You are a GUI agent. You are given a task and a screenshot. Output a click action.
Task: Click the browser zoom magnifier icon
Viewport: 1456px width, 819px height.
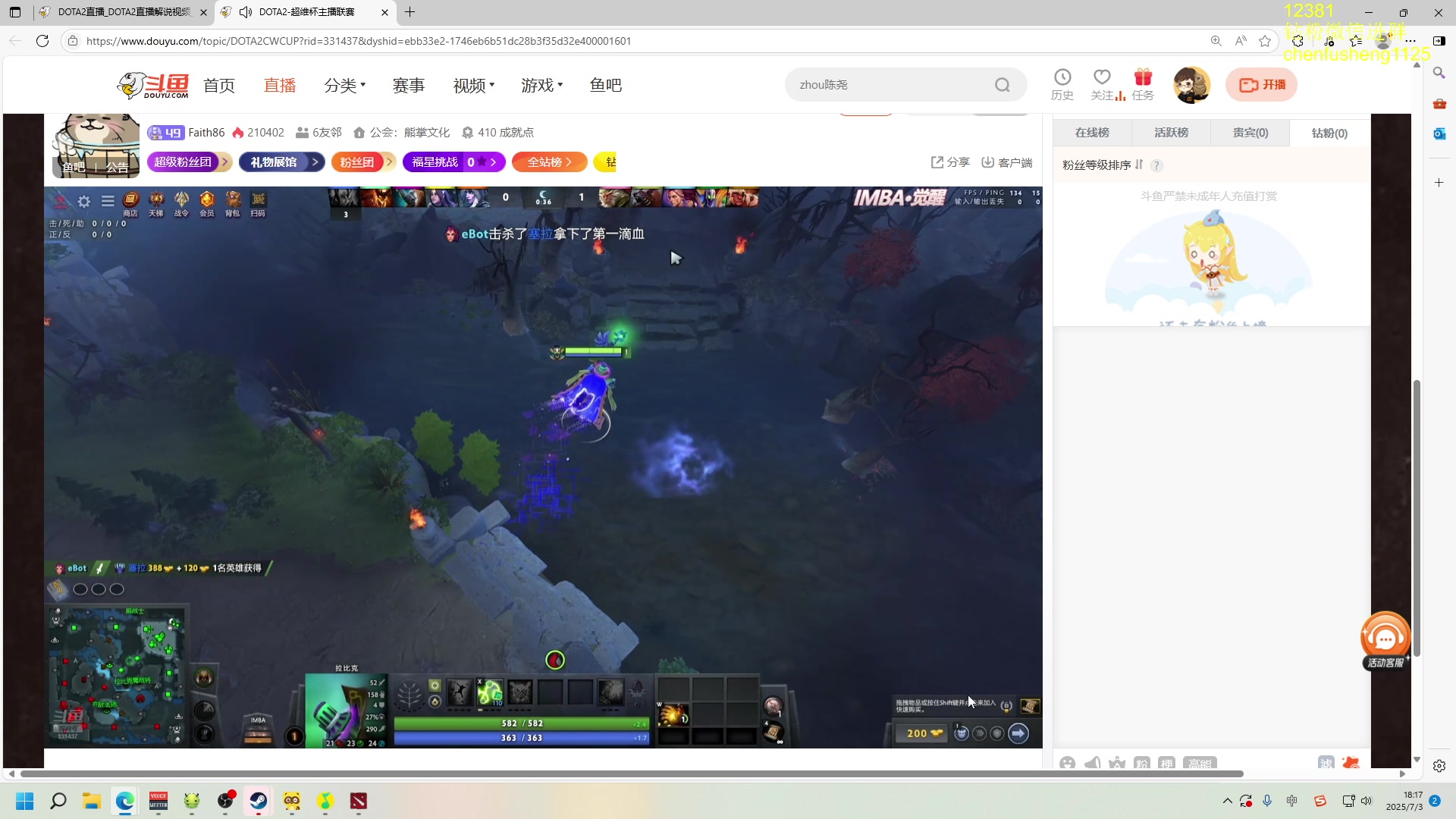coord(1216,41)
